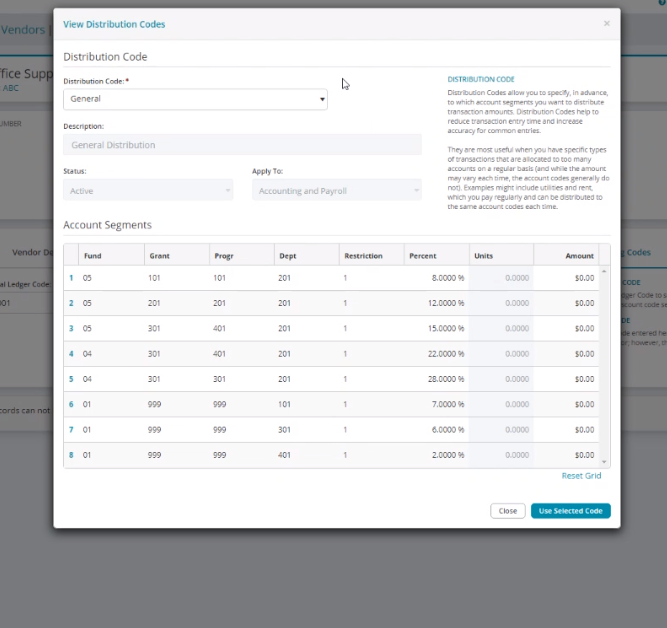The height and width of the screenshot is (628, 667).
Task: Click the Codes tab in background page
Action: point(637,252)
